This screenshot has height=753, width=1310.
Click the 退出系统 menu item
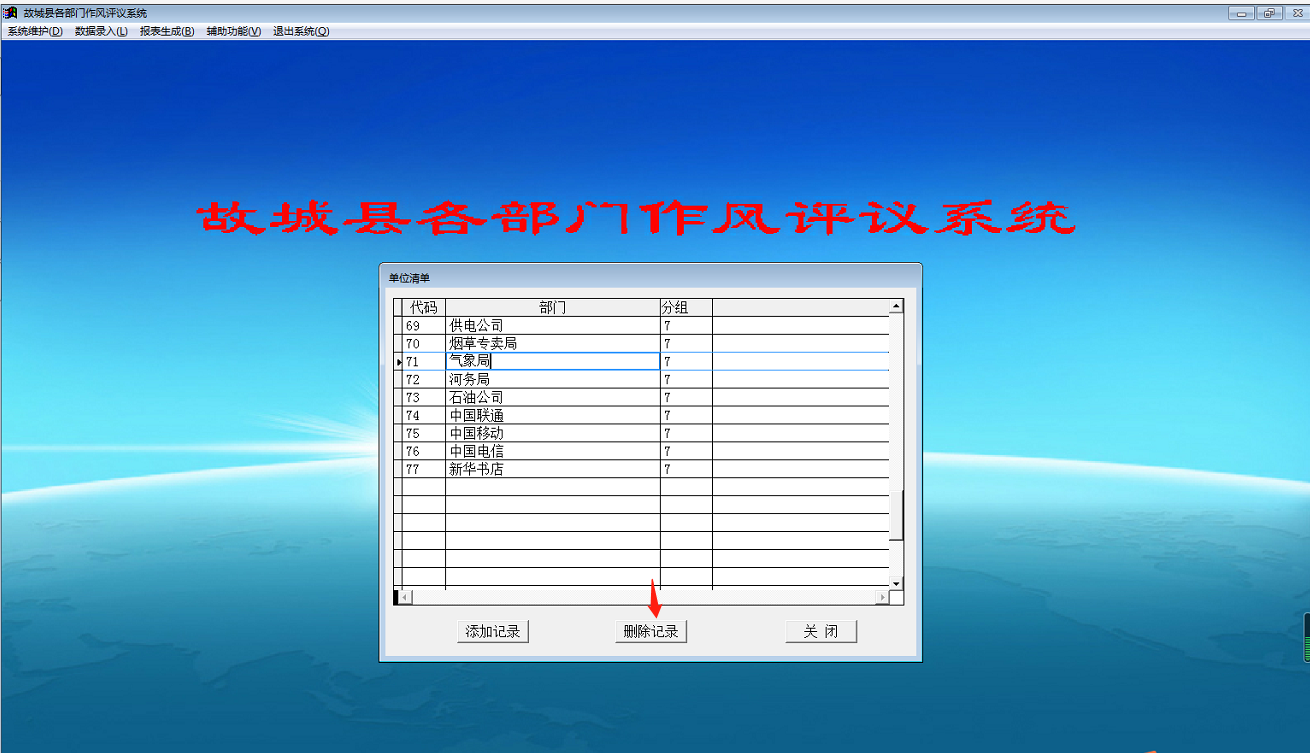pyautogui.click(x=300, y=31)
